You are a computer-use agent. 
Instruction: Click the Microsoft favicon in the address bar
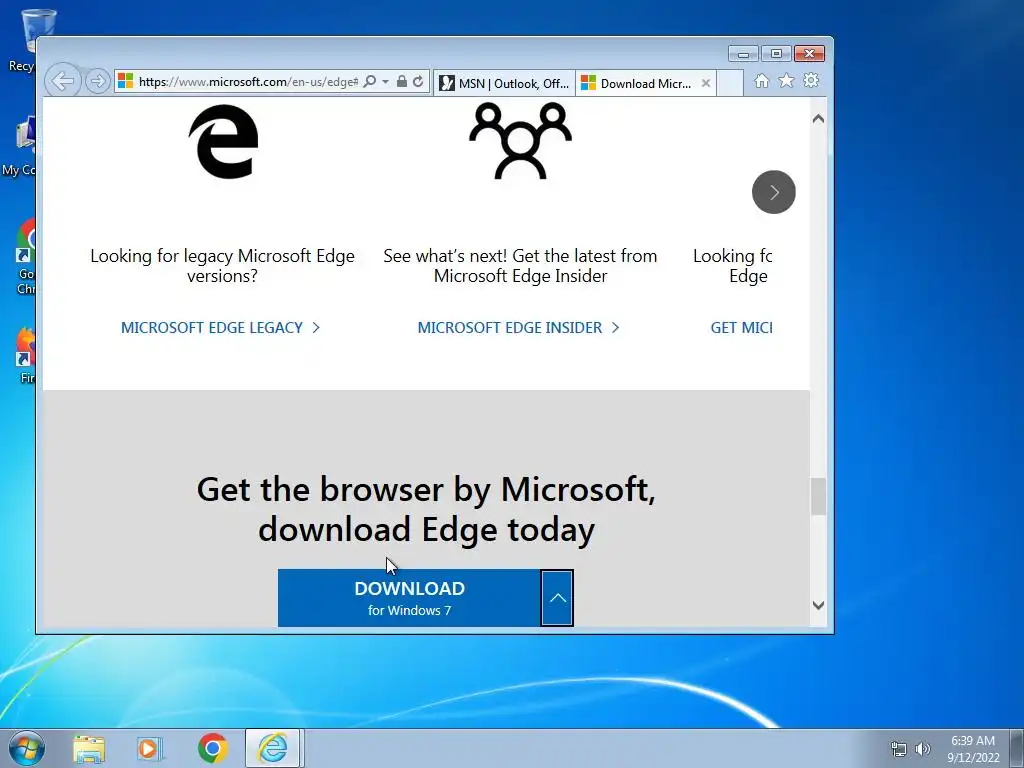[125, 81]
